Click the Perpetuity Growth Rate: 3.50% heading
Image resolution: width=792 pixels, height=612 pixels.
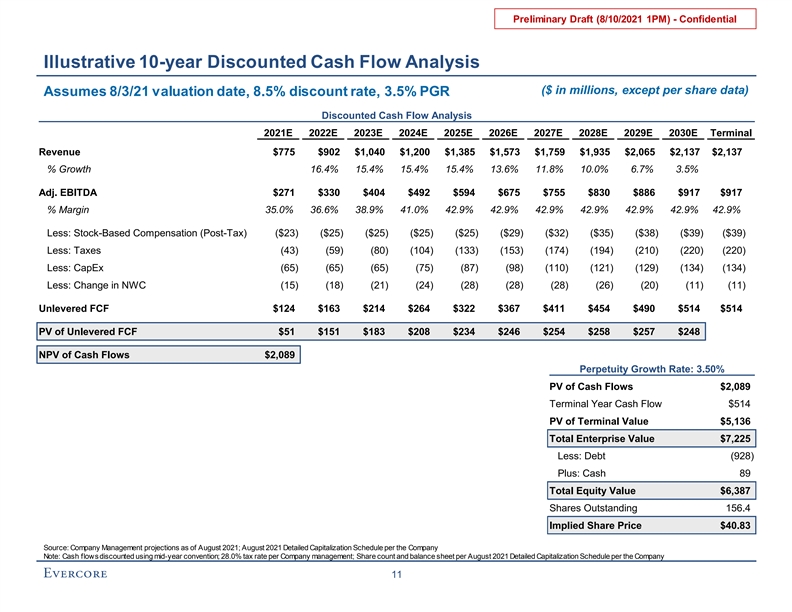650,369
